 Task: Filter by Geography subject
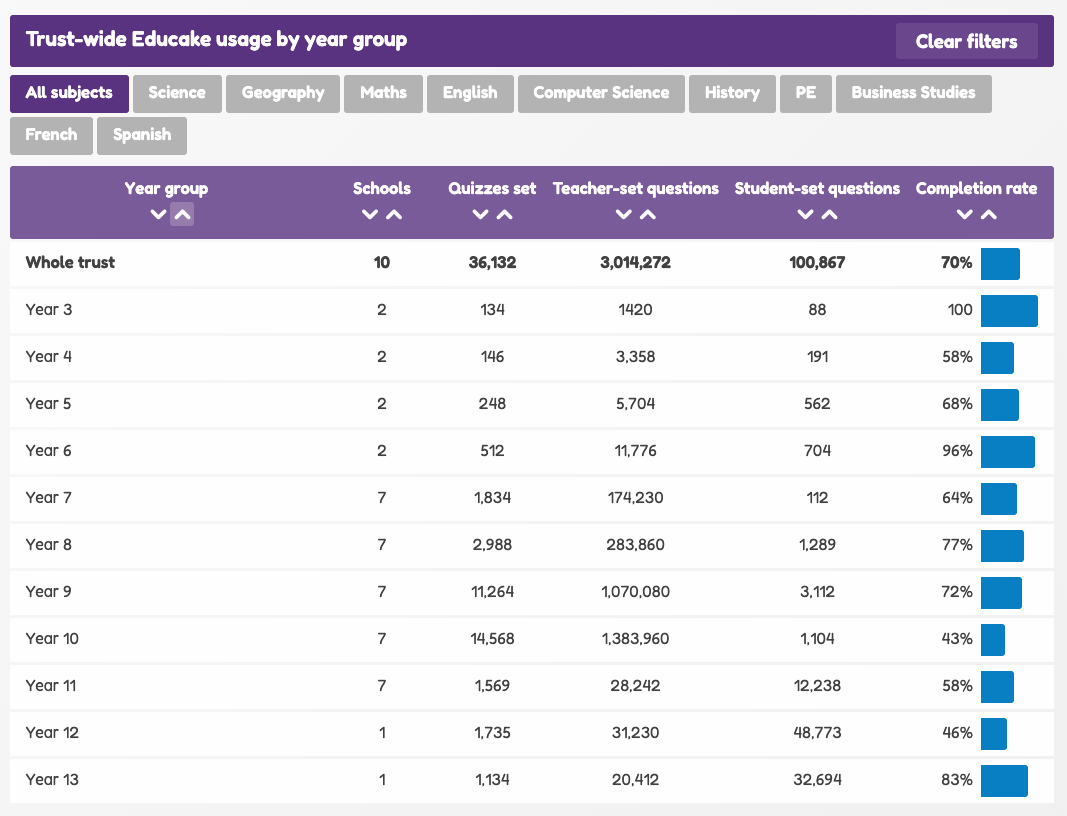[x=283, y=93]
